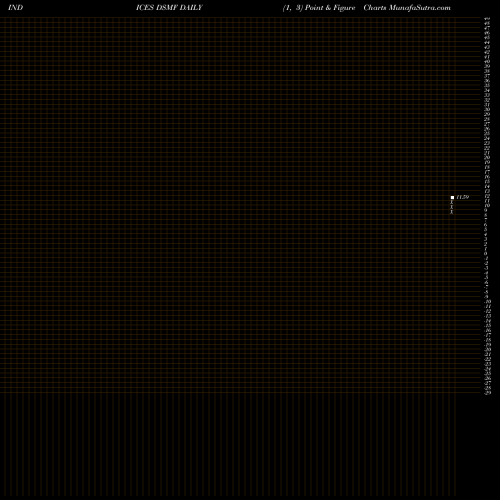Image resolution: width=500 pixels, height=500 pixels.
Task: Click the X mark directly beneath the white square
Action: click(x=452, y=202)
